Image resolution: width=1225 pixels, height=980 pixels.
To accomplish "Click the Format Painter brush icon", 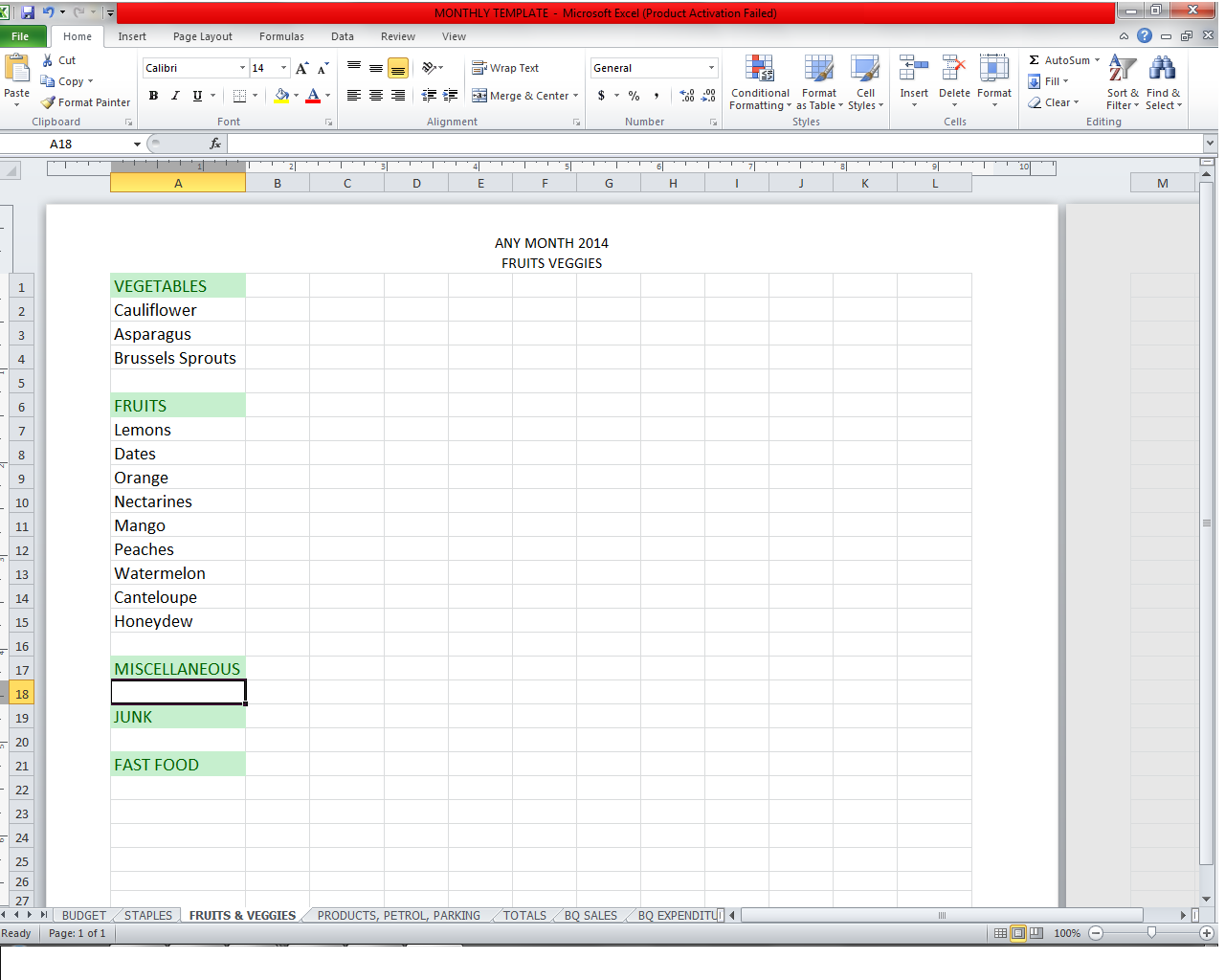I will click(x=49, y=102).
